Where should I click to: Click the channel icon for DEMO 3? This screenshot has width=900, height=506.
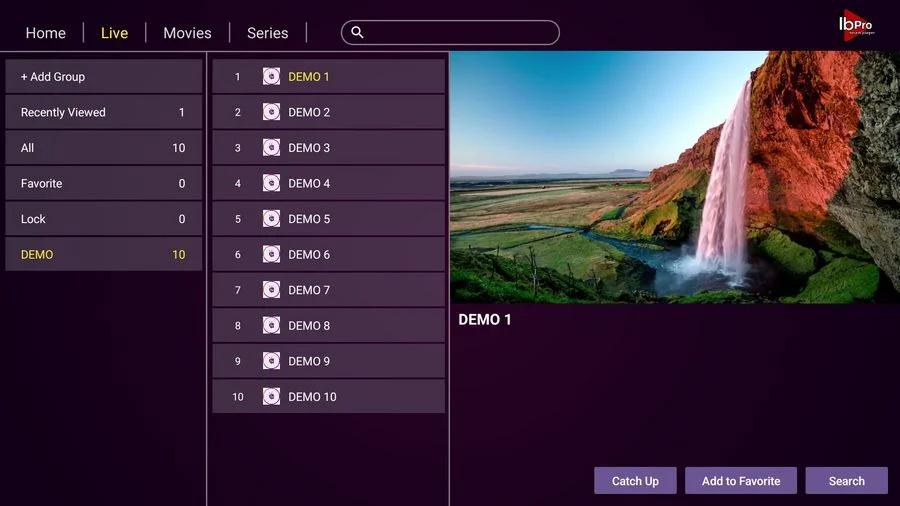pos(271,147)
